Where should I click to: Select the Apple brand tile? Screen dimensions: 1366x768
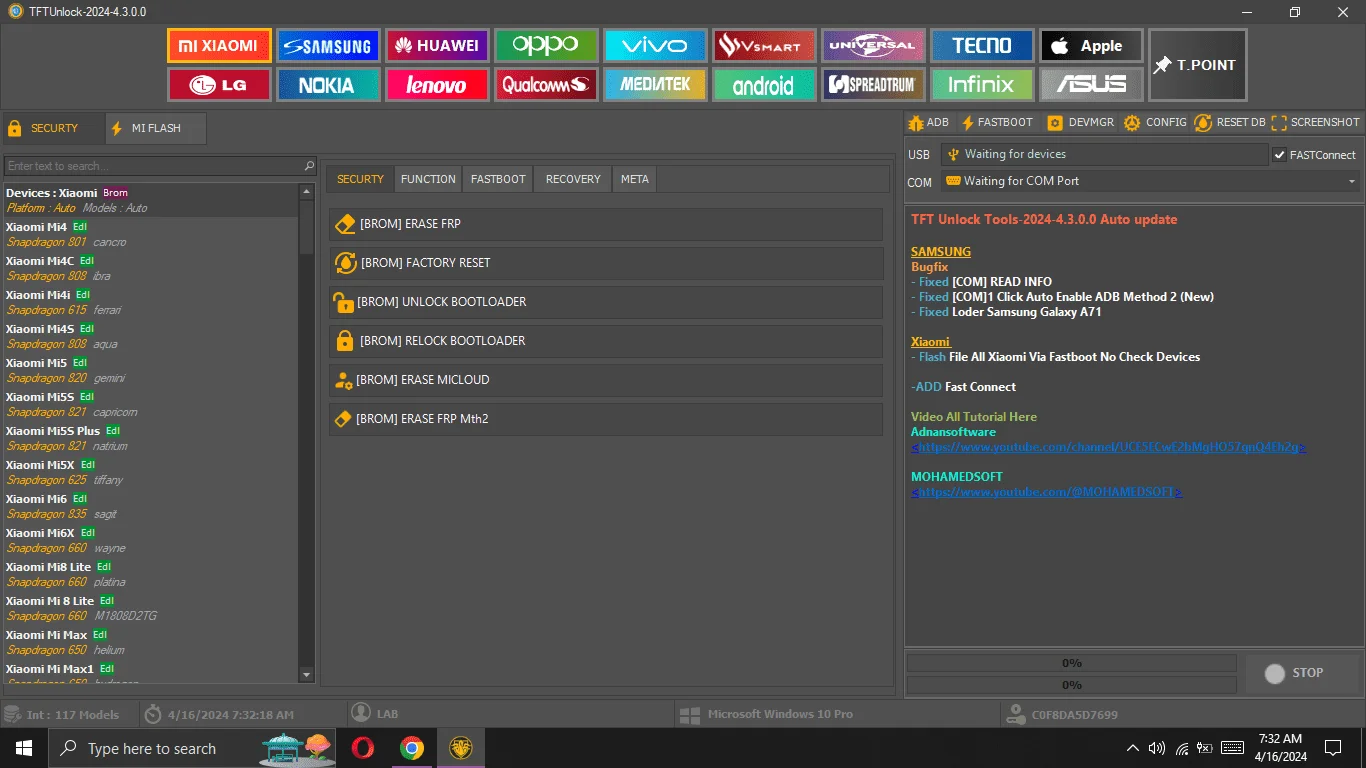[x=1091, y=46]
